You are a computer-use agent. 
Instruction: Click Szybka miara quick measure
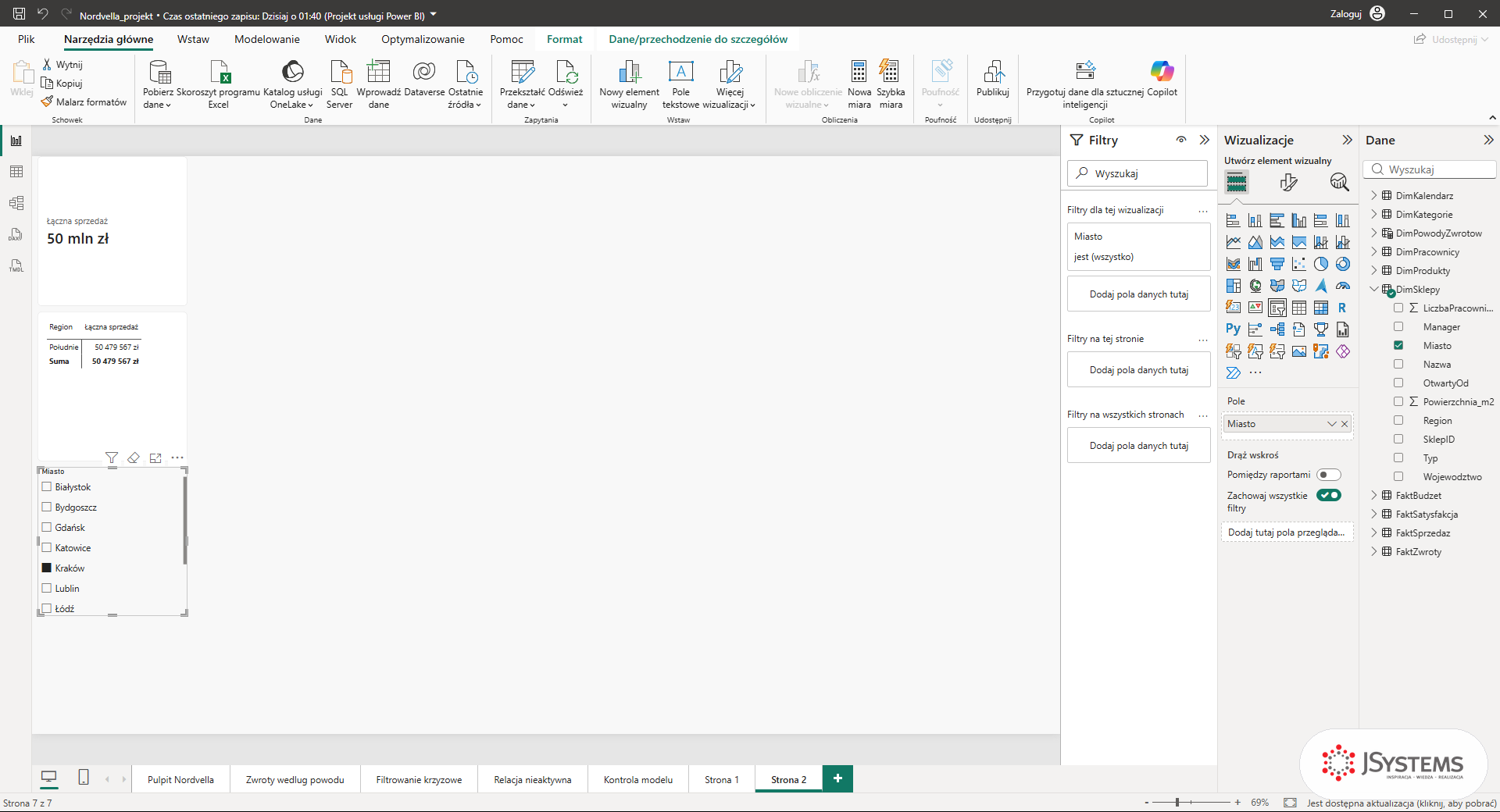(x=891, y=84)
